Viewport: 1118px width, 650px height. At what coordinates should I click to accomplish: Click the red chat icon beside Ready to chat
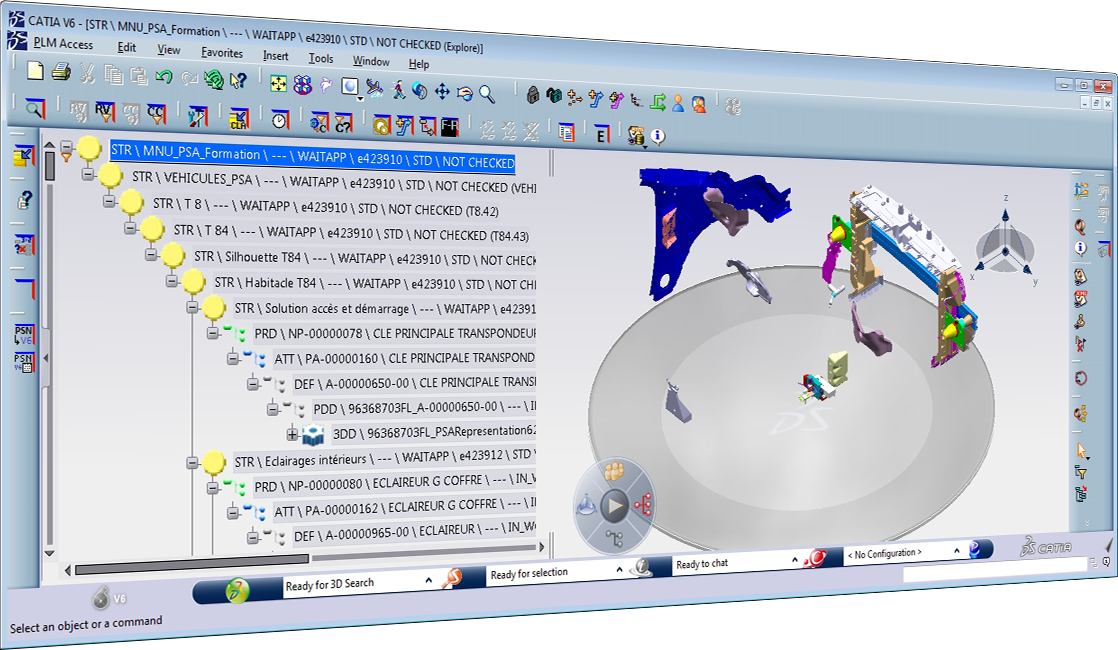click(815, 559)
